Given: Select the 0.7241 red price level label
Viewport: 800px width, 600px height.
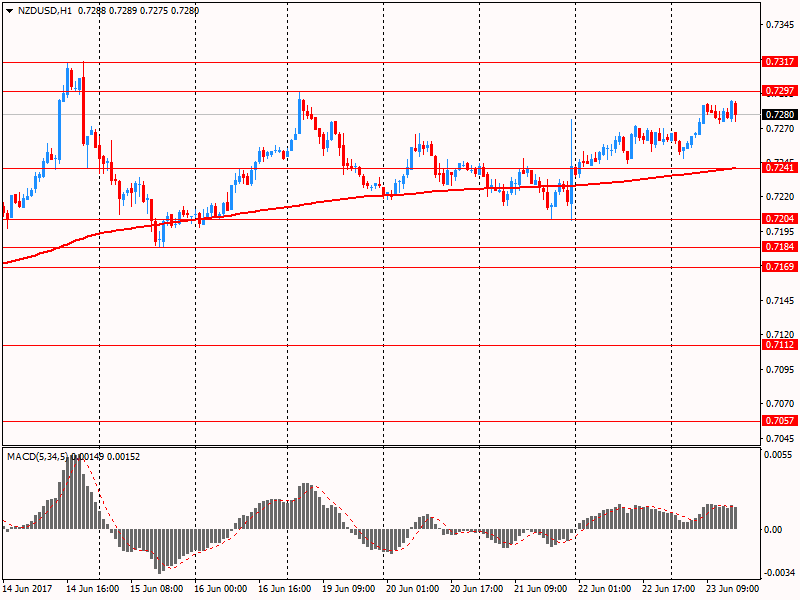Looking at the screenshot, I should (780, 167).
